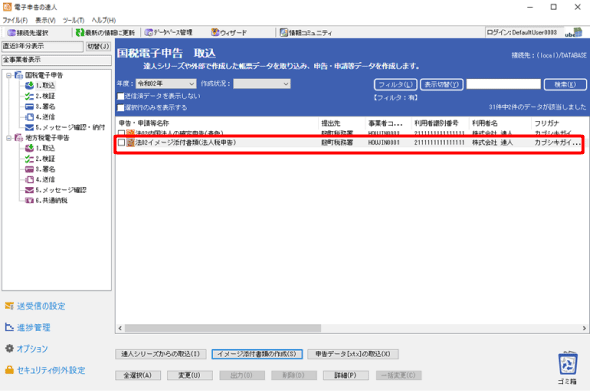590x391 pixels.
Task: Check the 法02イメージ添付書類(法人税申告) row checkbox
Action: coord(121,143)
